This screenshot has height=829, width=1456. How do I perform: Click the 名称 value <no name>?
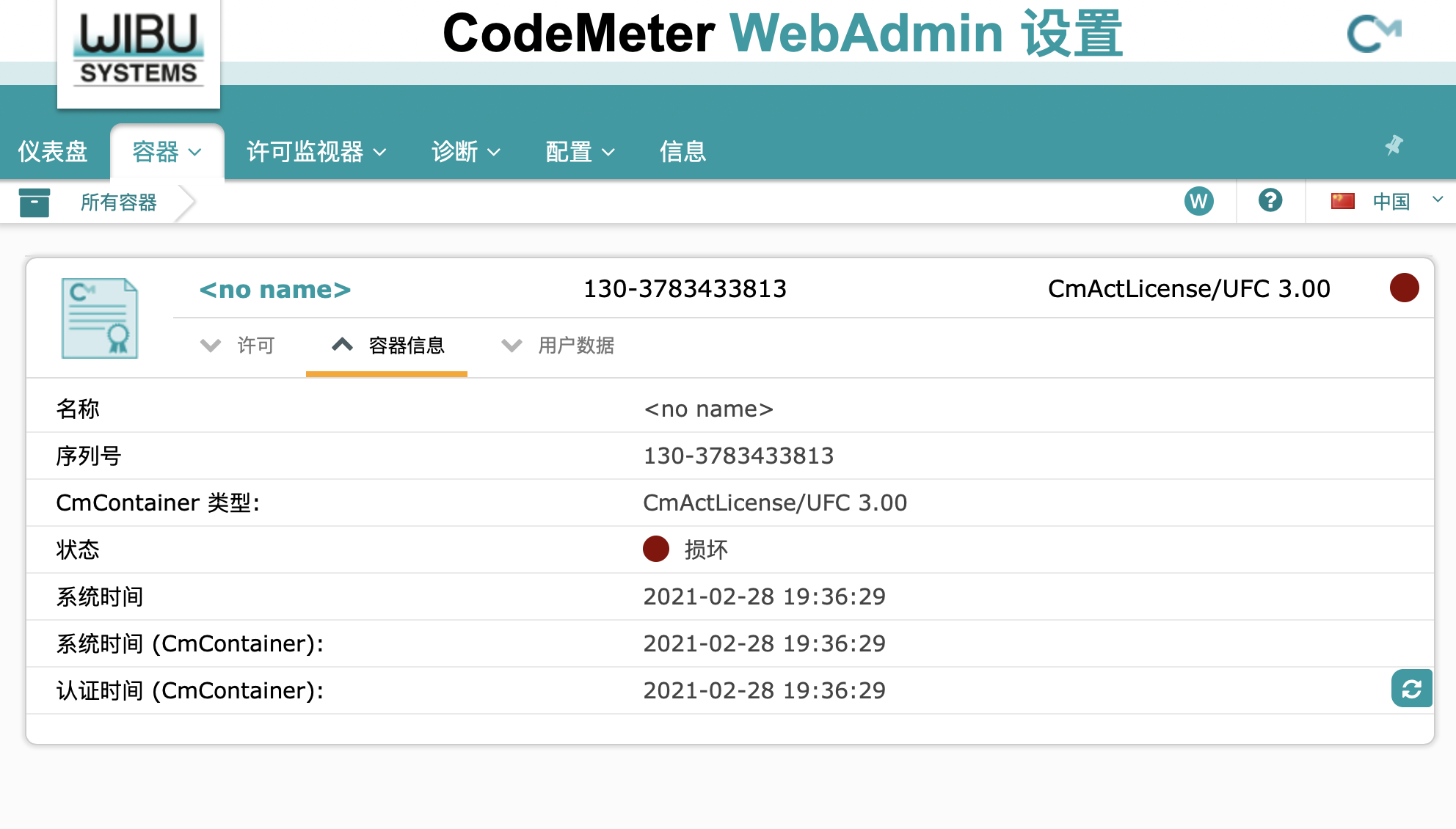pos(708,409)
